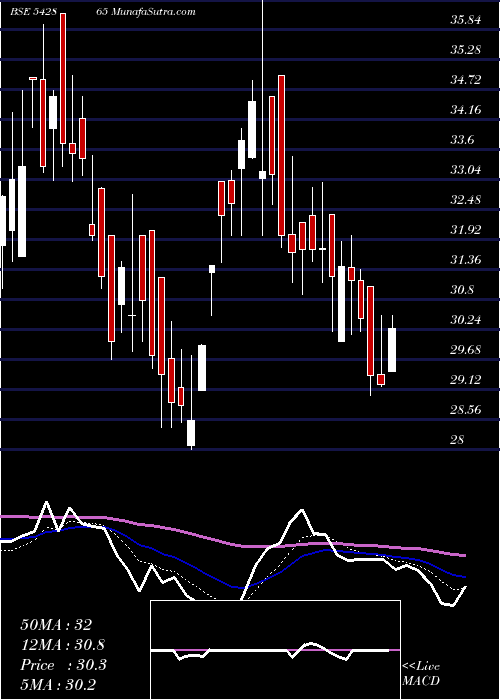Click the 50MA : 32 value
Image resolution: width=500 pixels, height=700 pixels.
(x=56, y=625)
